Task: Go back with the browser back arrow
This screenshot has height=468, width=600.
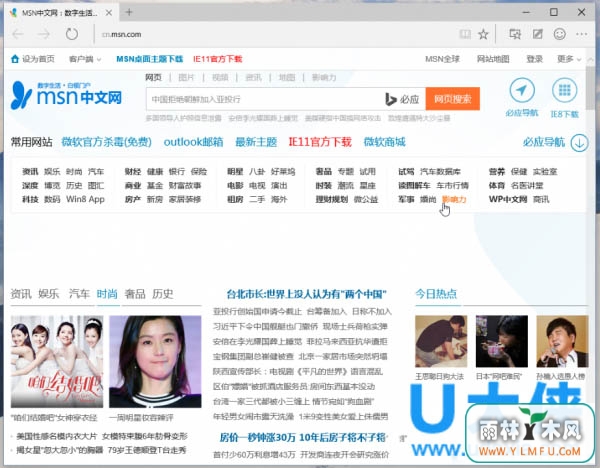Action: pos(18,34)
